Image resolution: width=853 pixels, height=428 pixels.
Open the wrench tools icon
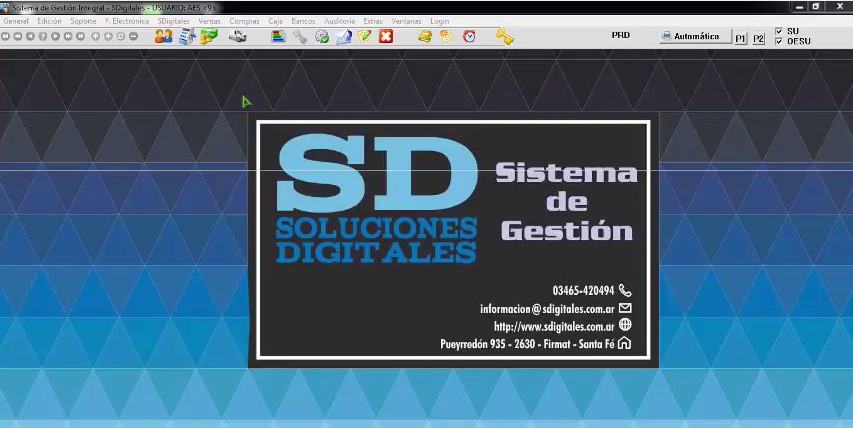300,36
